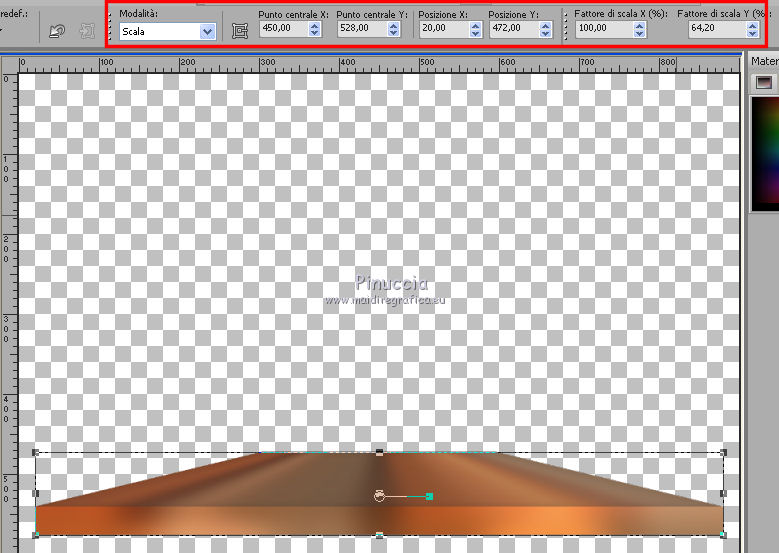Click the top-left selection handle on canvas

(35, 452)
